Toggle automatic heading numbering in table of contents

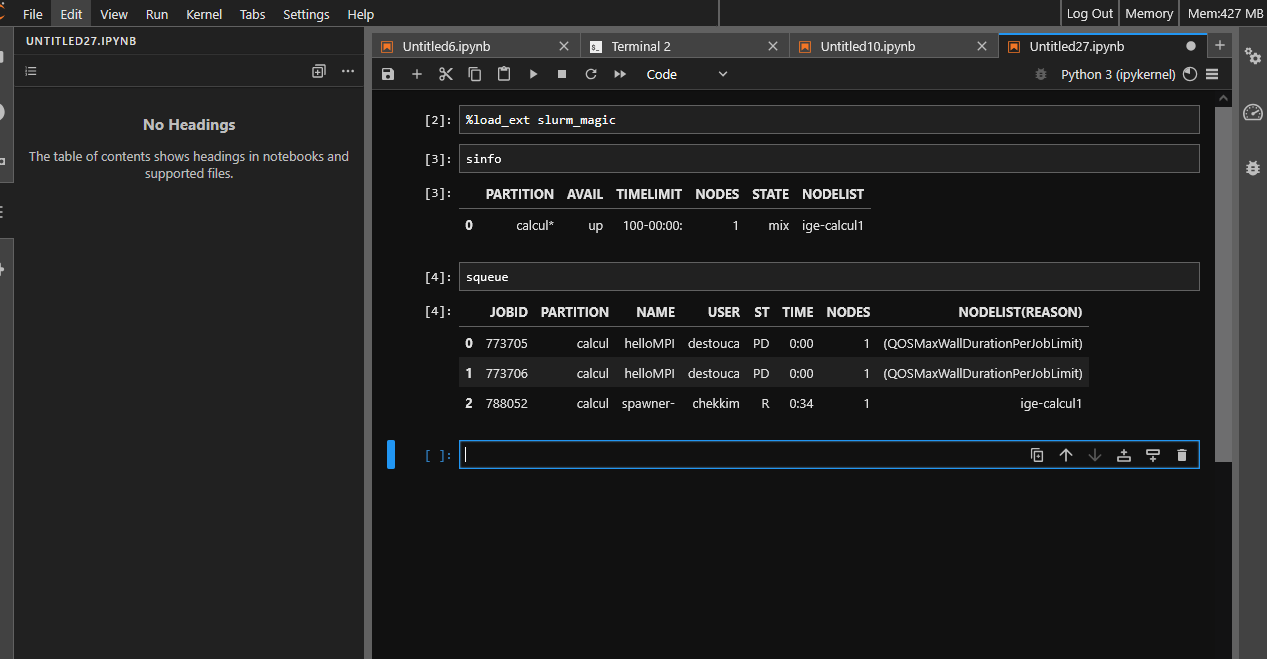coord(30,71)
